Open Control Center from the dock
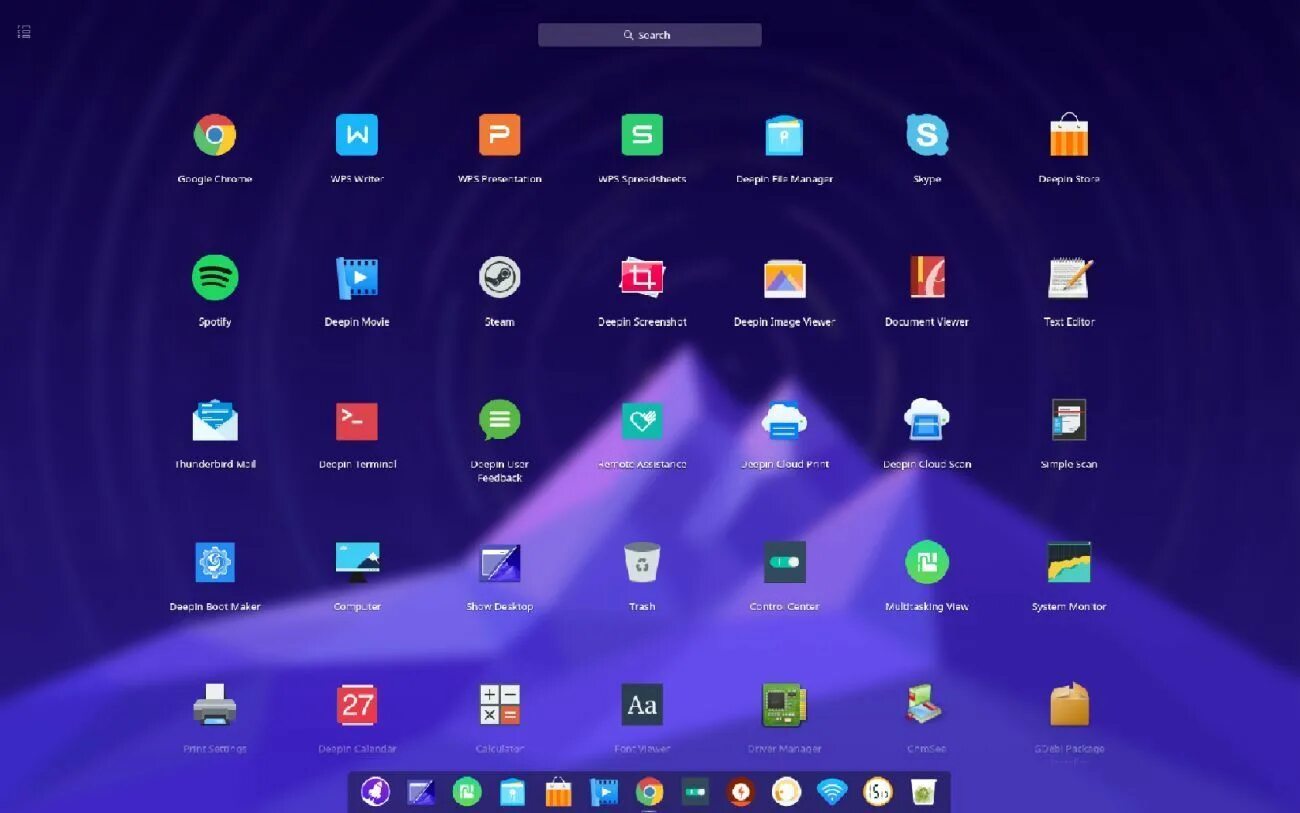 coord(695,793)
